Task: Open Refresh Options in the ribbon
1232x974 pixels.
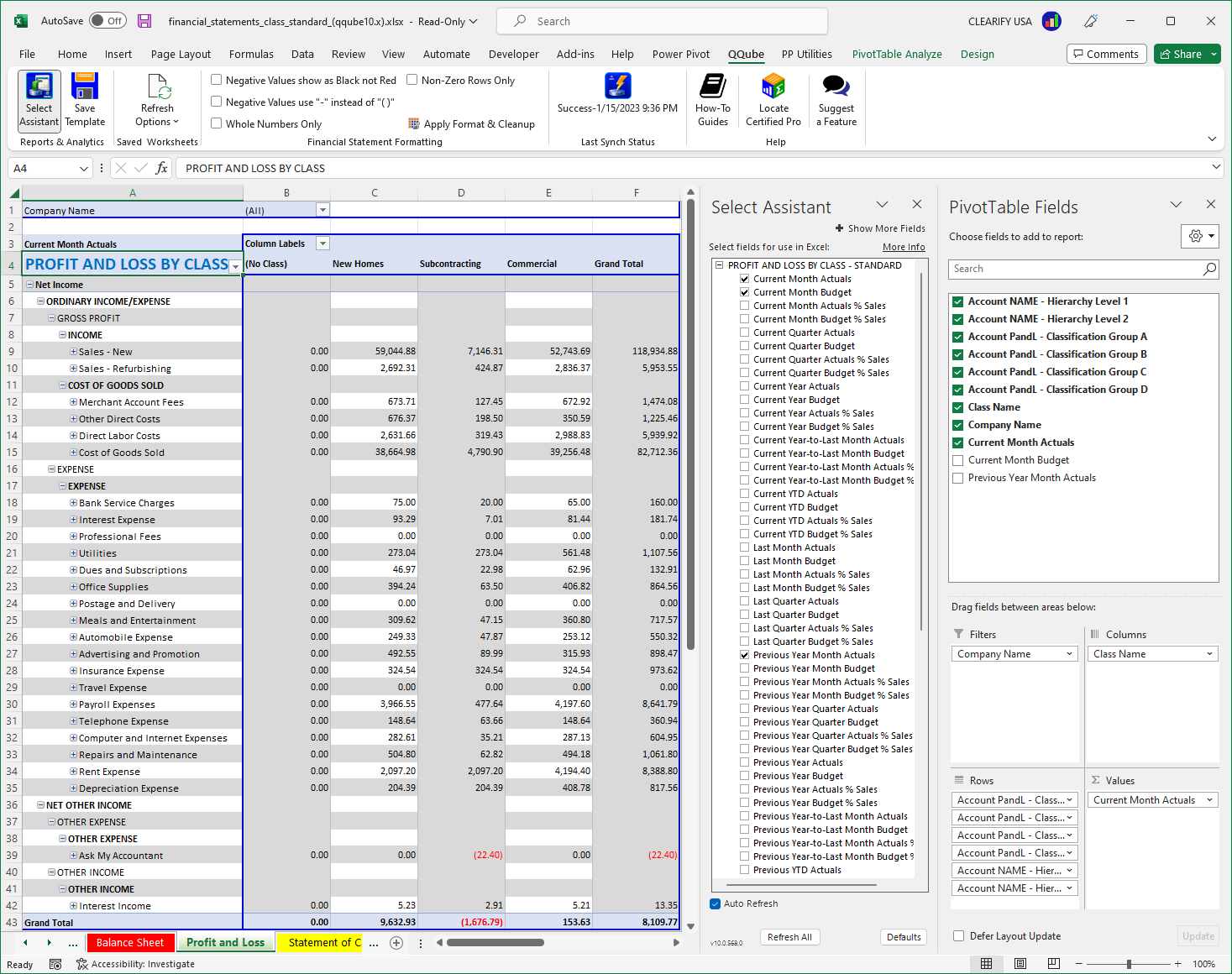Action: tap(156, 99)
